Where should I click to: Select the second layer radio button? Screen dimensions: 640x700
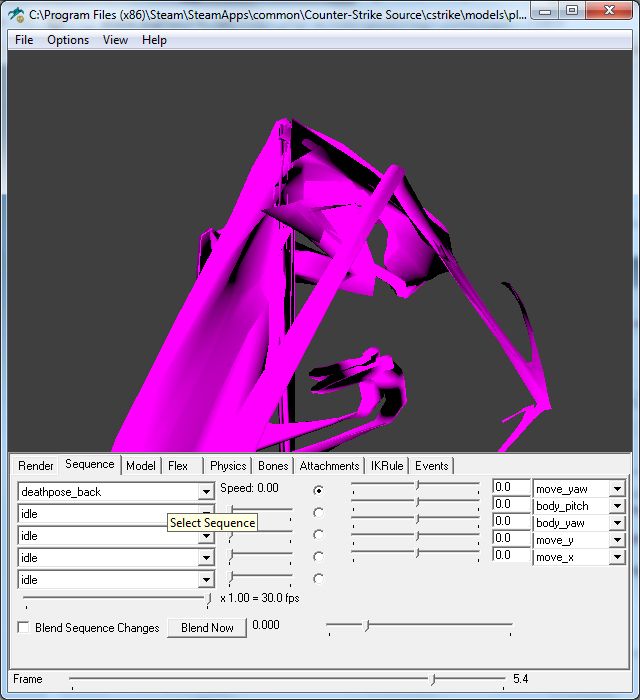click(318, 512)
